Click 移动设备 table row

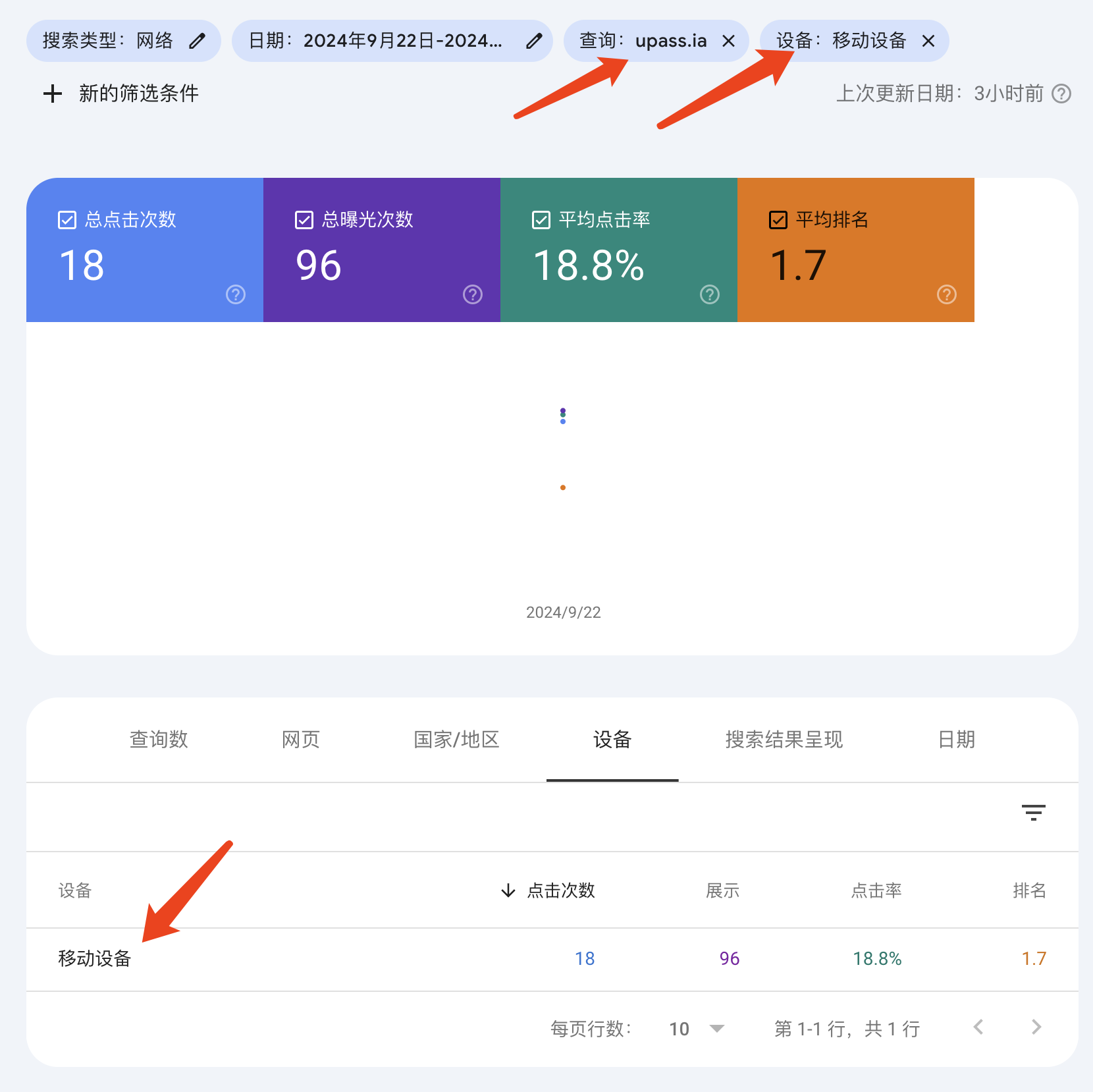[552, 959]
